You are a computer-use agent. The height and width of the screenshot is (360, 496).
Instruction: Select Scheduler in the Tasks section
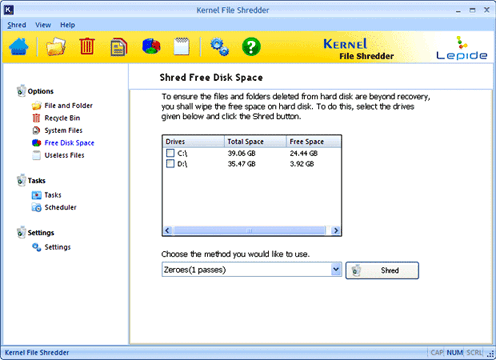pyautogui.click(x=60, y=207)
